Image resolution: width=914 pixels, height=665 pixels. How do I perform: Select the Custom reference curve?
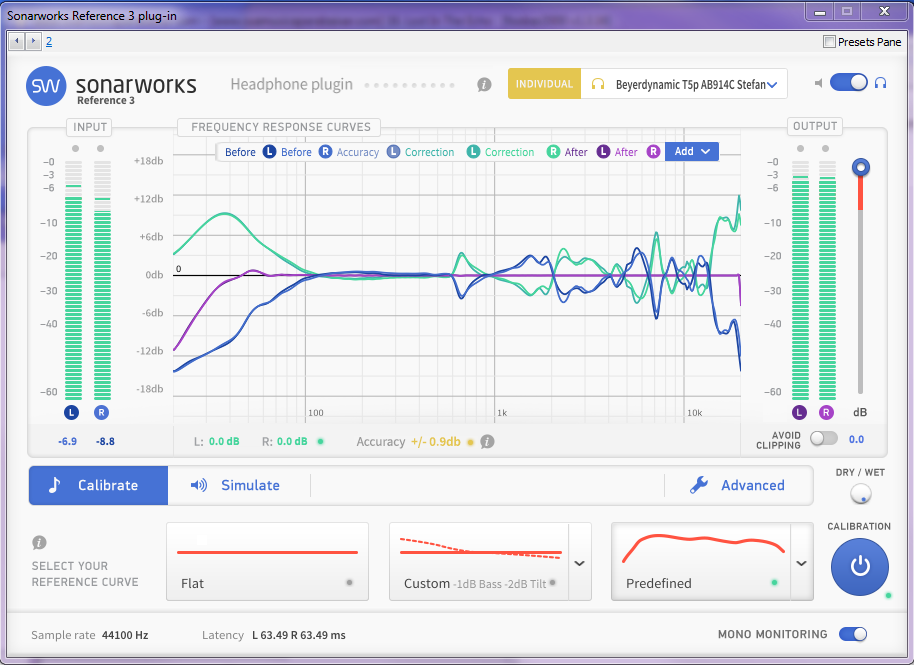tap(479, 562)
